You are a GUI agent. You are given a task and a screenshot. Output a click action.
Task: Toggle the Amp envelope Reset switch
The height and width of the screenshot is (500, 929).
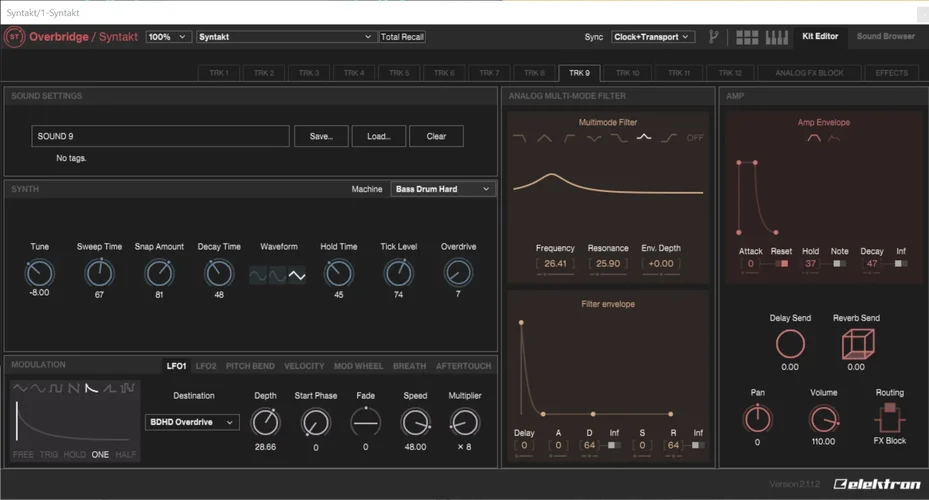click(x=782, y=264)
